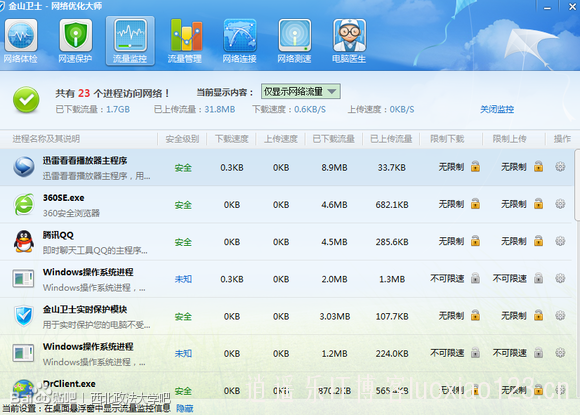Click the process list vertical scrollbar
This screenshot has height=415, width=580.
click(577, 185)
